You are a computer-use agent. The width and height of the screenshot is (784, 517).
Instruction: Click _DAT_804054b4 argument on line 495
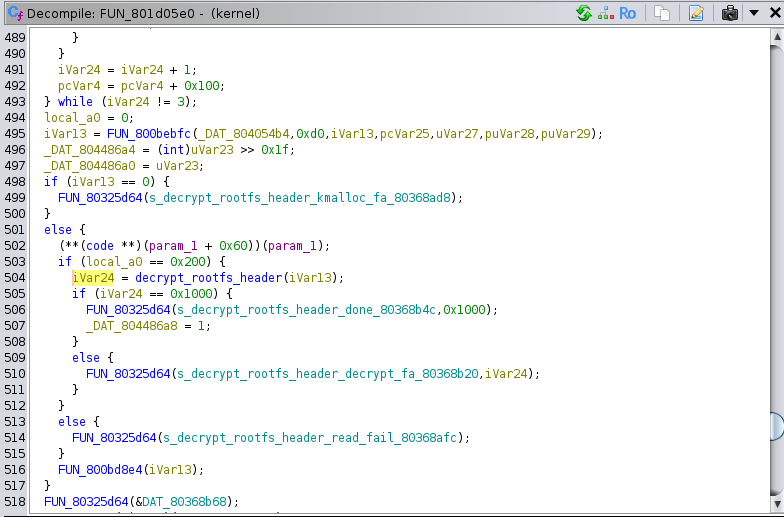pos(244,134)
